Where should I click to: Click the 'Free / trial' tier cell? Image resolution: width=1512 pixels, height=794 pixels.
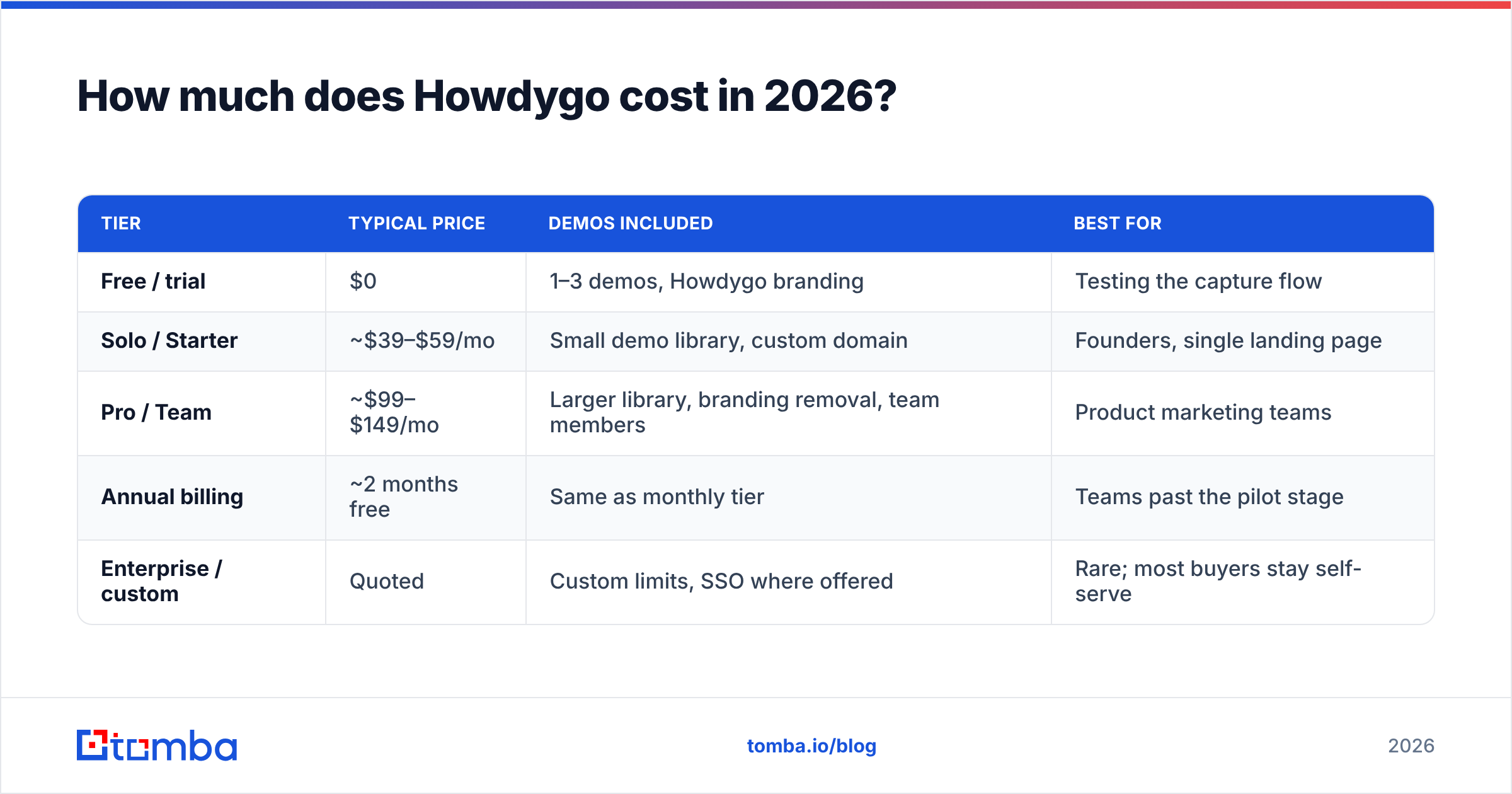(x=202, y=282)
